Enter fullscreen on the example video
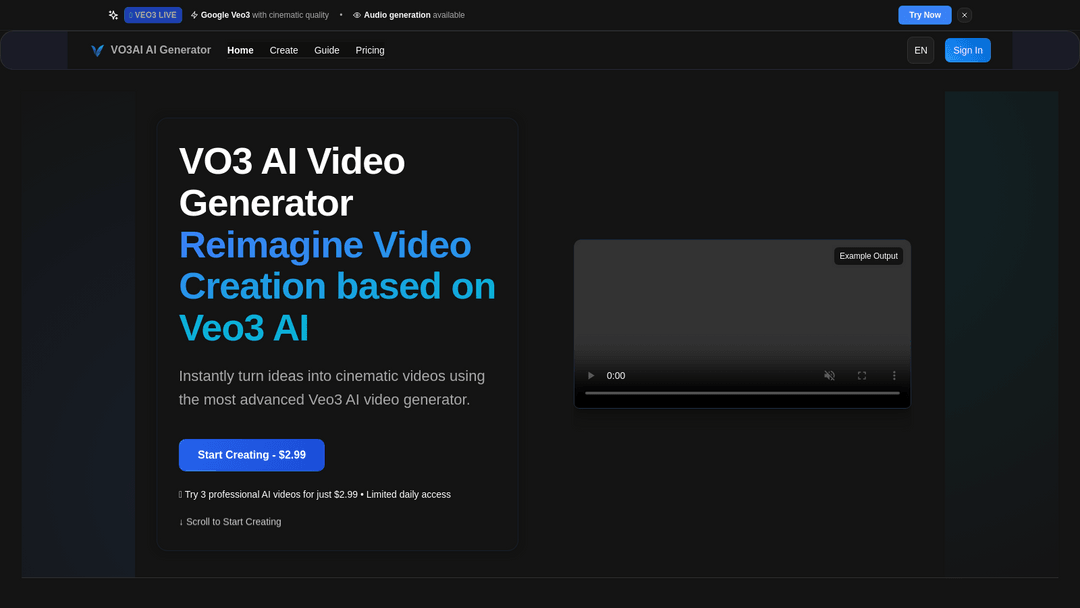 862,375
